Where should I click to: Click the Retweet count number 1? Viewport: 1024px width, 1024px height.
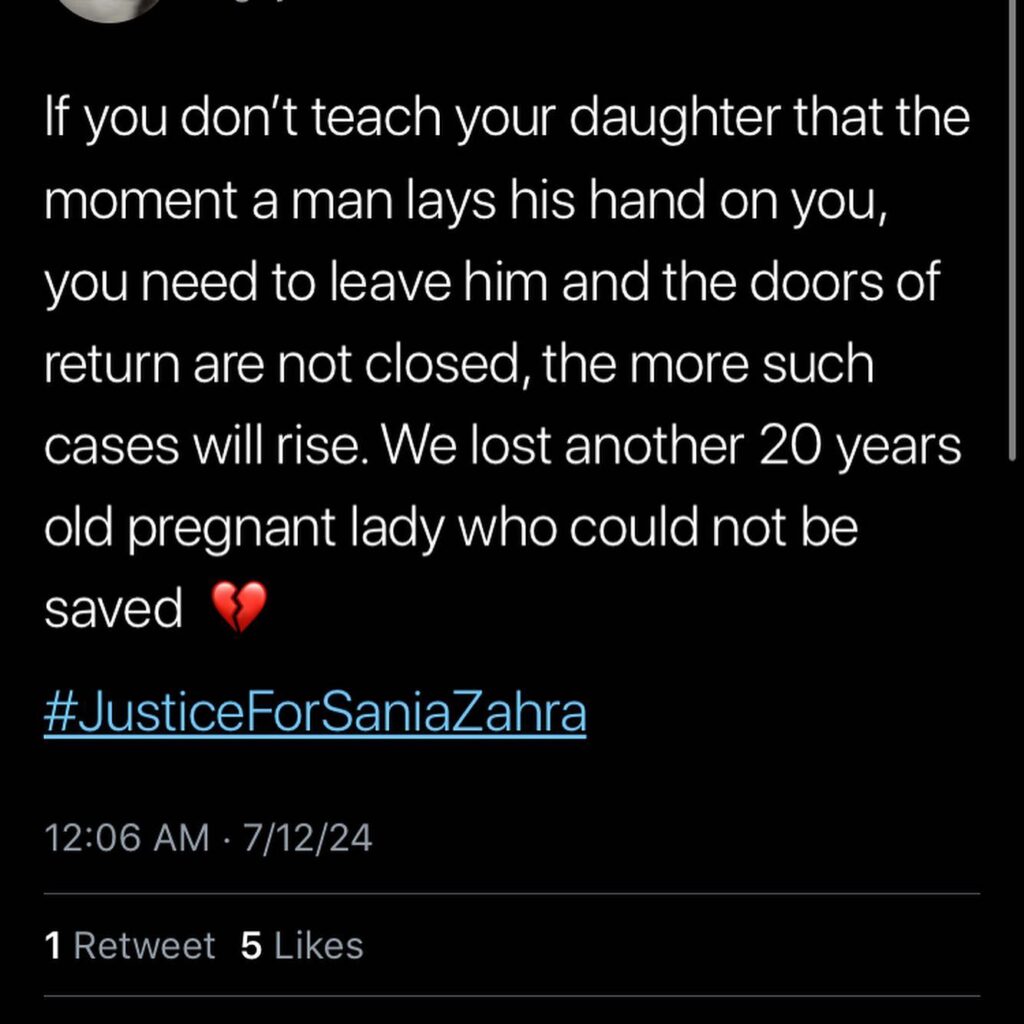pyautogui.click(x=53, y=946)
